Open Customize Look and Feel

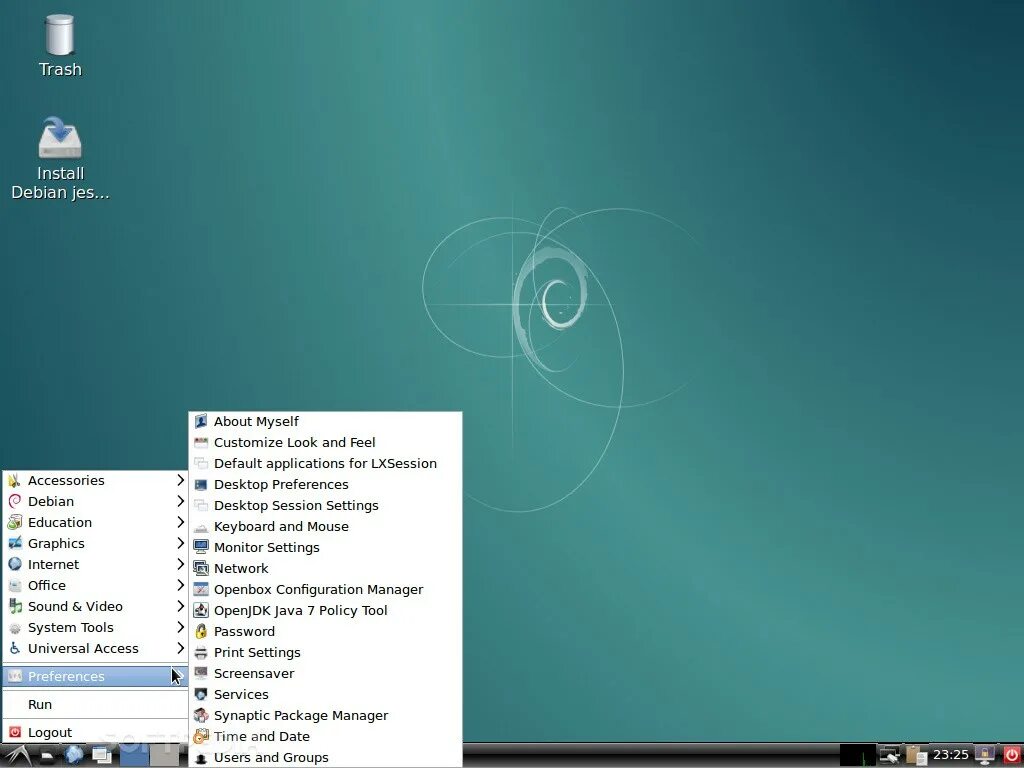tap(325, 442)
